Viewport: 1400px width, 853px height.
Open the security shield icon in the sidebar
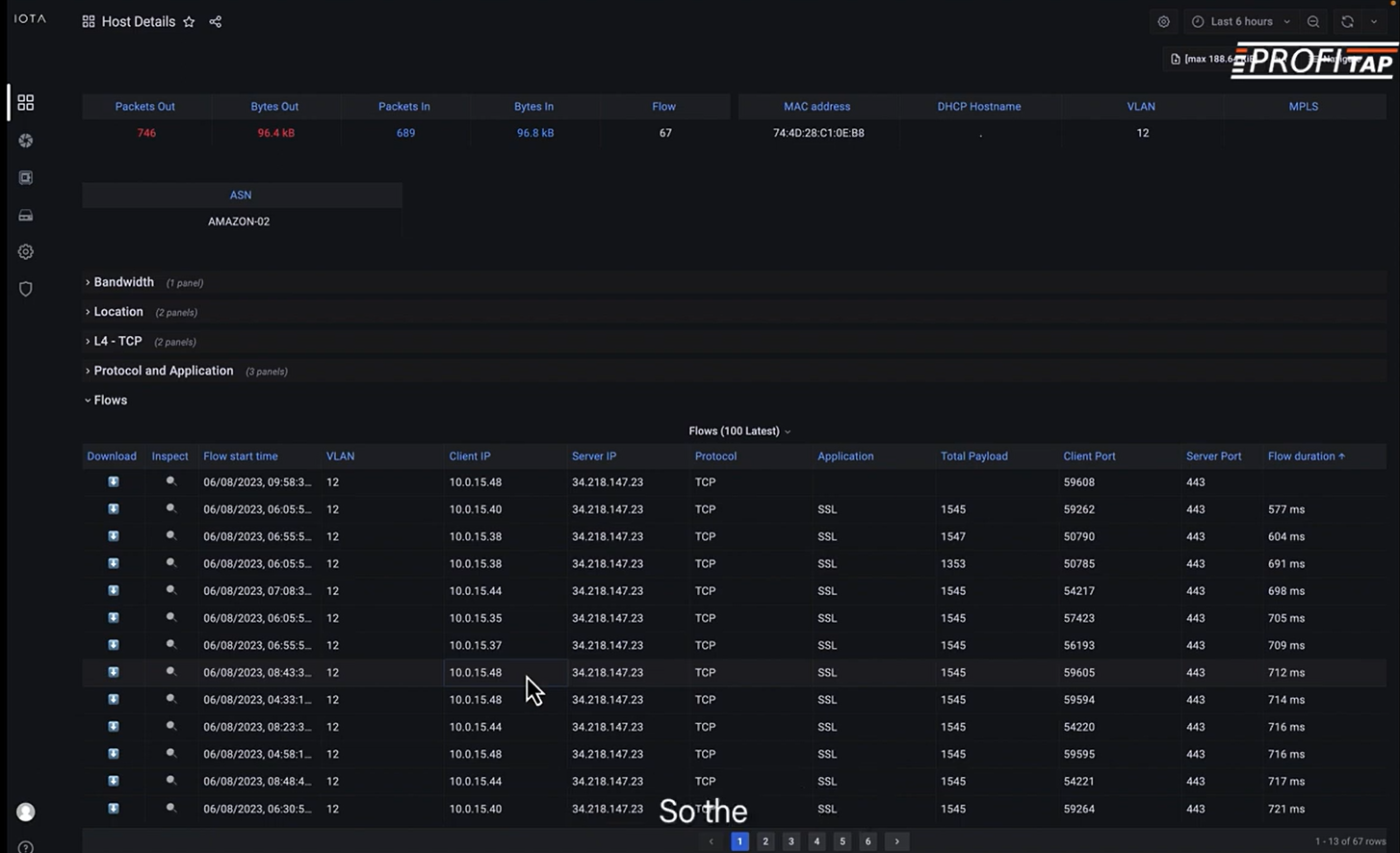point(25,288)
